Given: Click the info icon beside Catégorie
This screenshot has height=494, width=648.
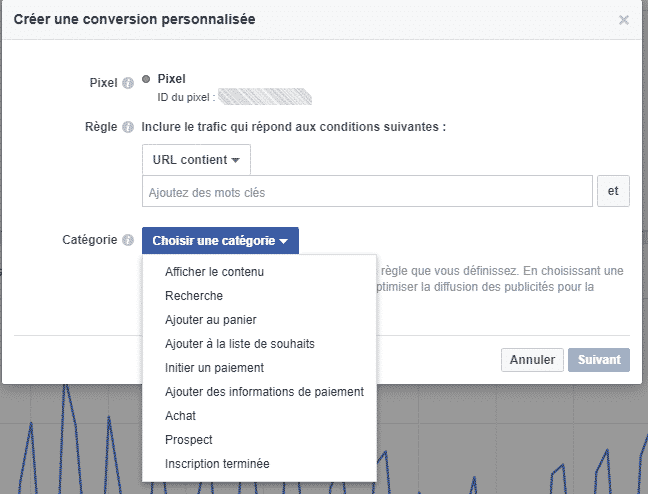Looking at the screenshot, I should 128,240.
